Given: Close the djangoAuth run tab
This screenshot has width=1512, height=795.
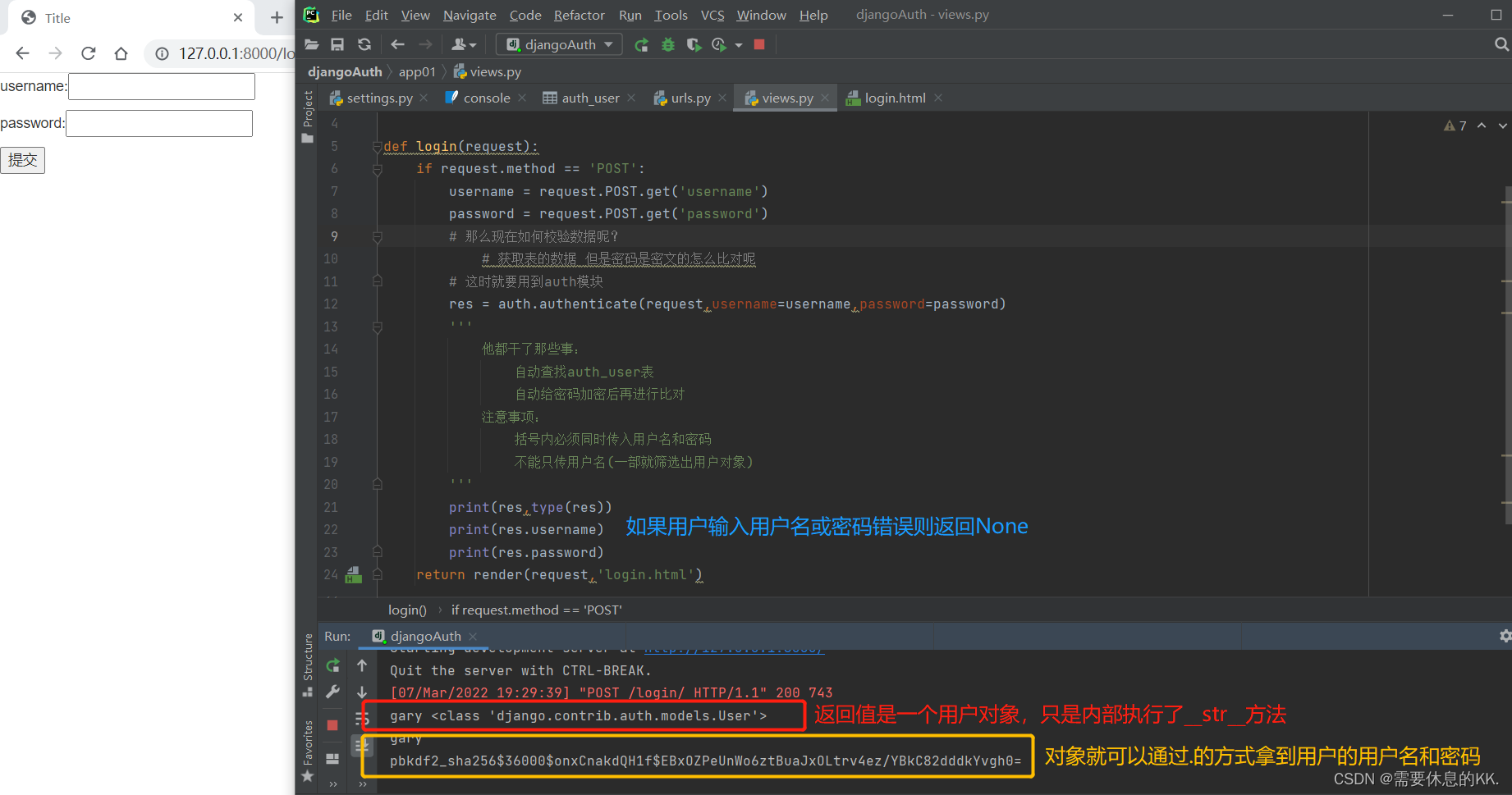Looking at the screenshot, I should 473,636.
